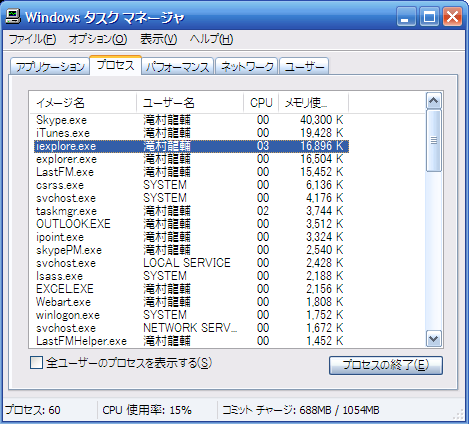Image resolution: width=469 pixels, height=424 pixels.
Task: Click the コミット チャージ status entry
Action: pyautogui.click(x=301, y=410)
